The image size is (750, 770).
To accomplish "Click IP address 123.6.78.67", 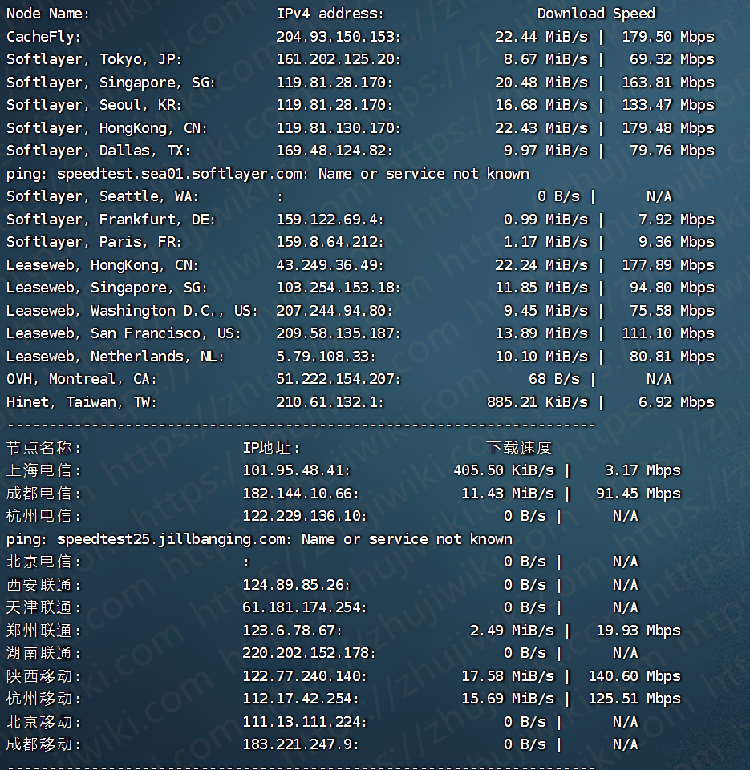I will tap(292, 631).
